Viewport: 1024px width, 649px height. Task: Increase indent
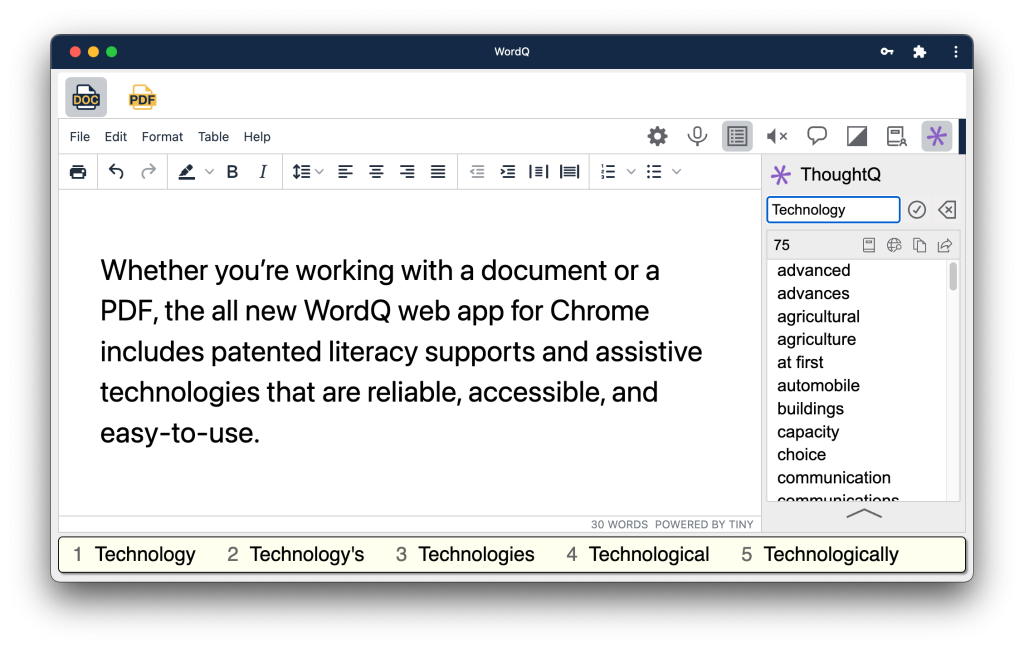pos(507,172)
